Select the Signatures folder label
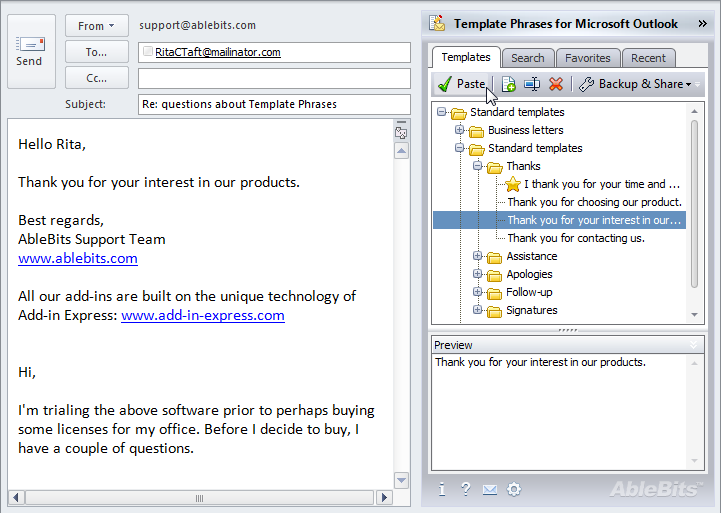The width and height of the screenshot is (721, 513). [532, 310]
